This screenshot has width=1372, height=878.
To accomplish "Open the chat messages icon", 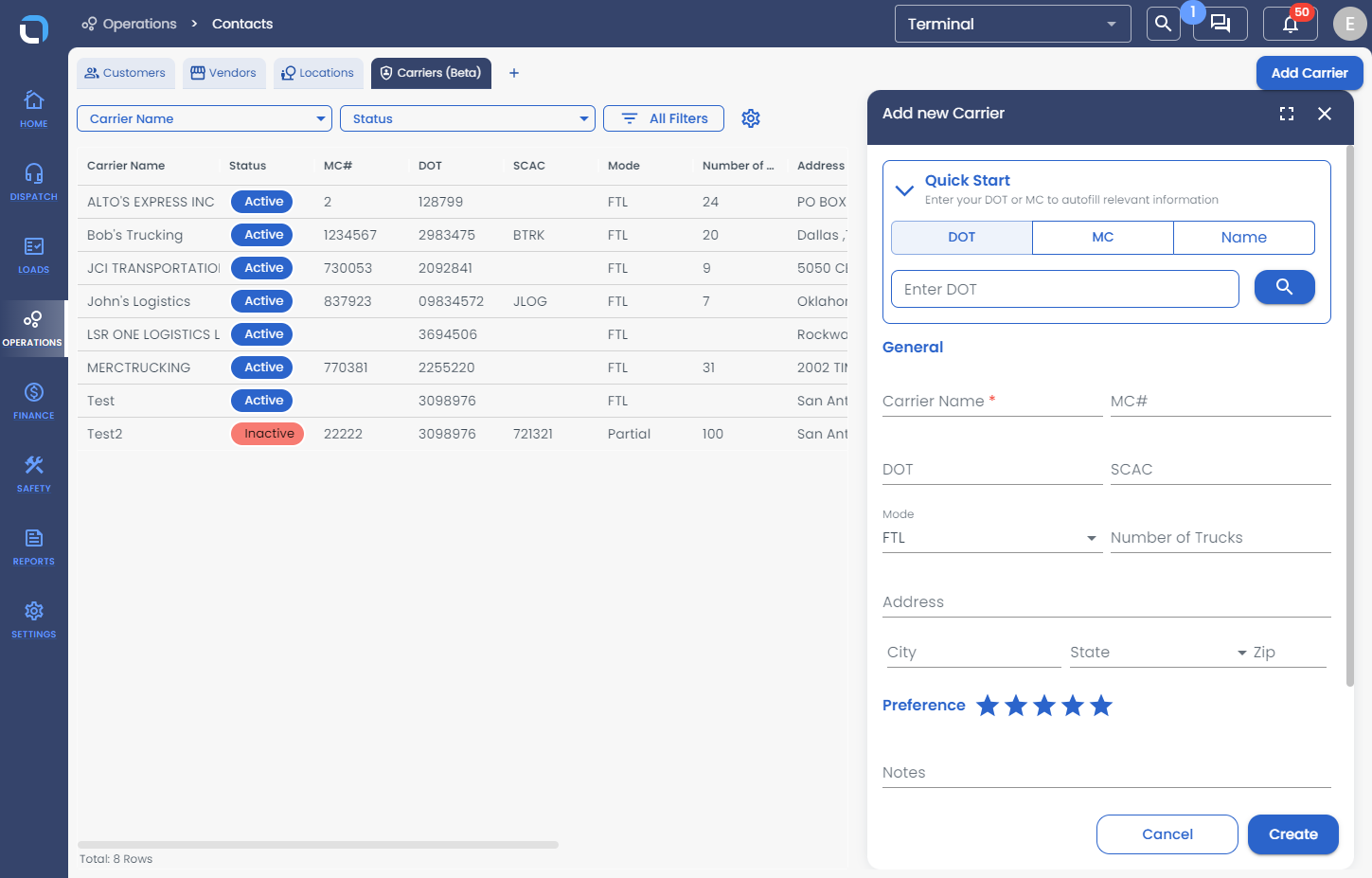I will [1221, 24].
